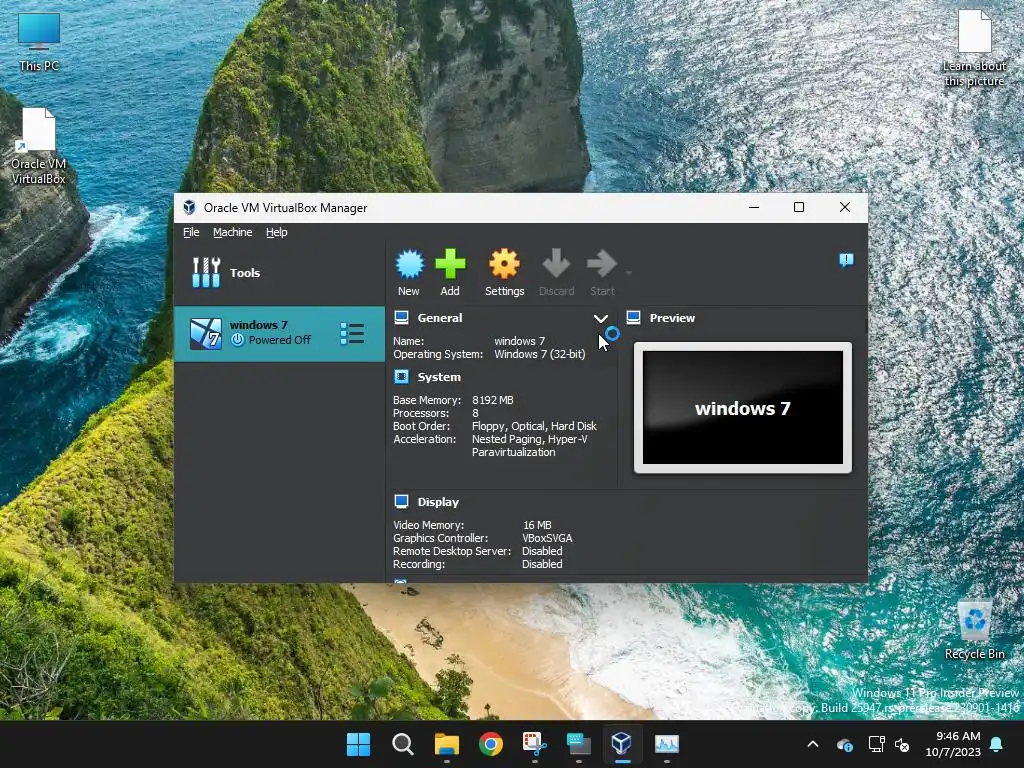Open Snipping Tool taskbar icon
1024x768 pixels.
(x=534, y=744)
